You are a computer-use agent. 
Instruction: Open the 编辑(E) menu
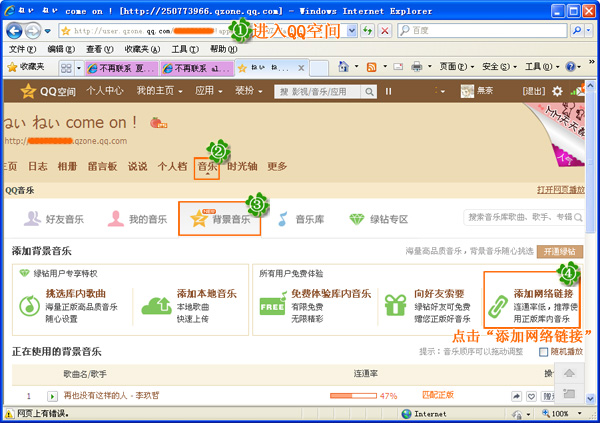click(x=61, y=49)
